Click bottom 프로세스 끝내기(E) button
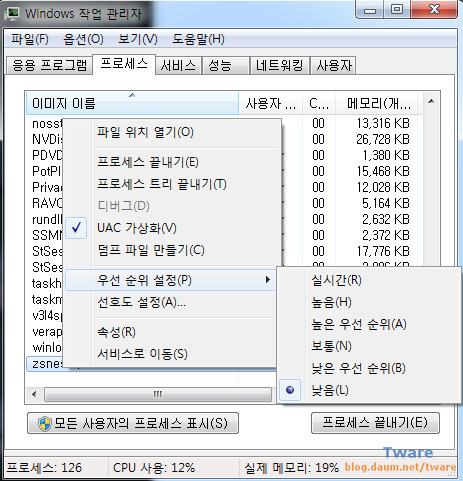This screenshot has width=463, height=481. click(375, 423)
